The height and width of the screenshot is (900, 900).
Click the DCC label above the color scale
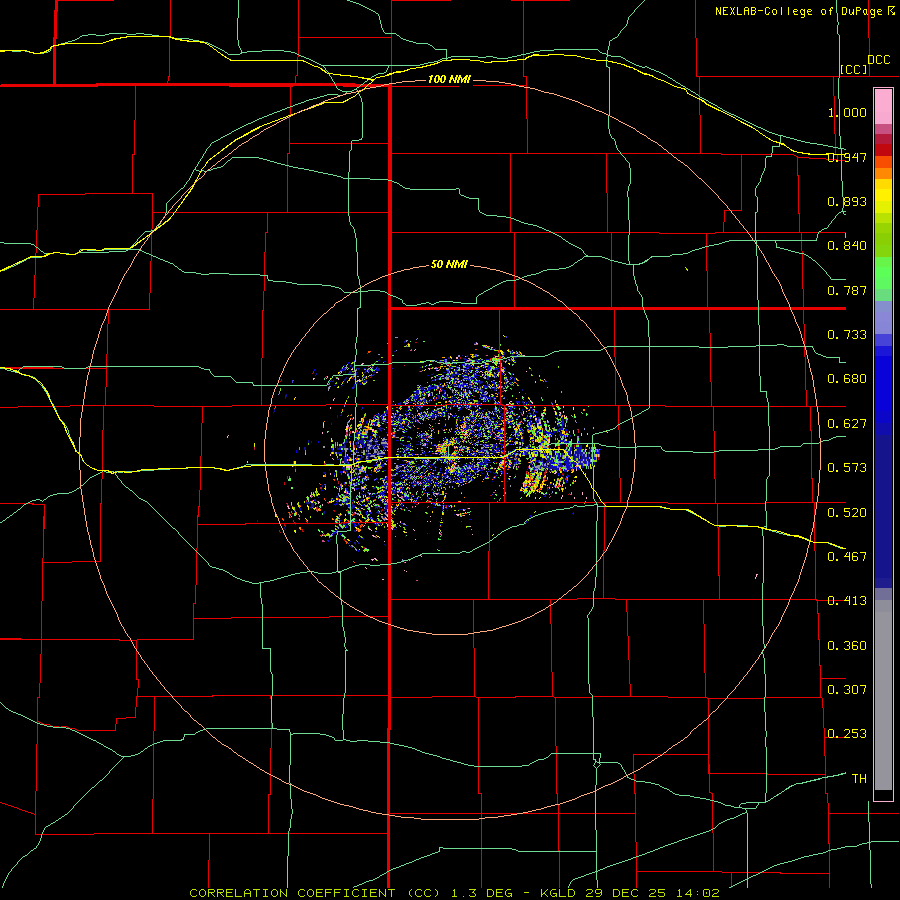[879, 60]
